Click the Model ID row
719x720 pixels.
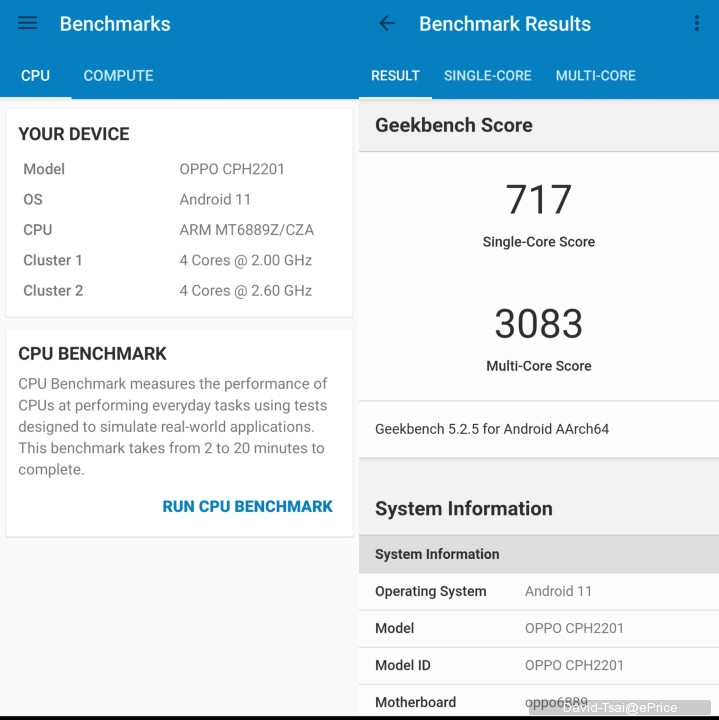click(539, 666)
